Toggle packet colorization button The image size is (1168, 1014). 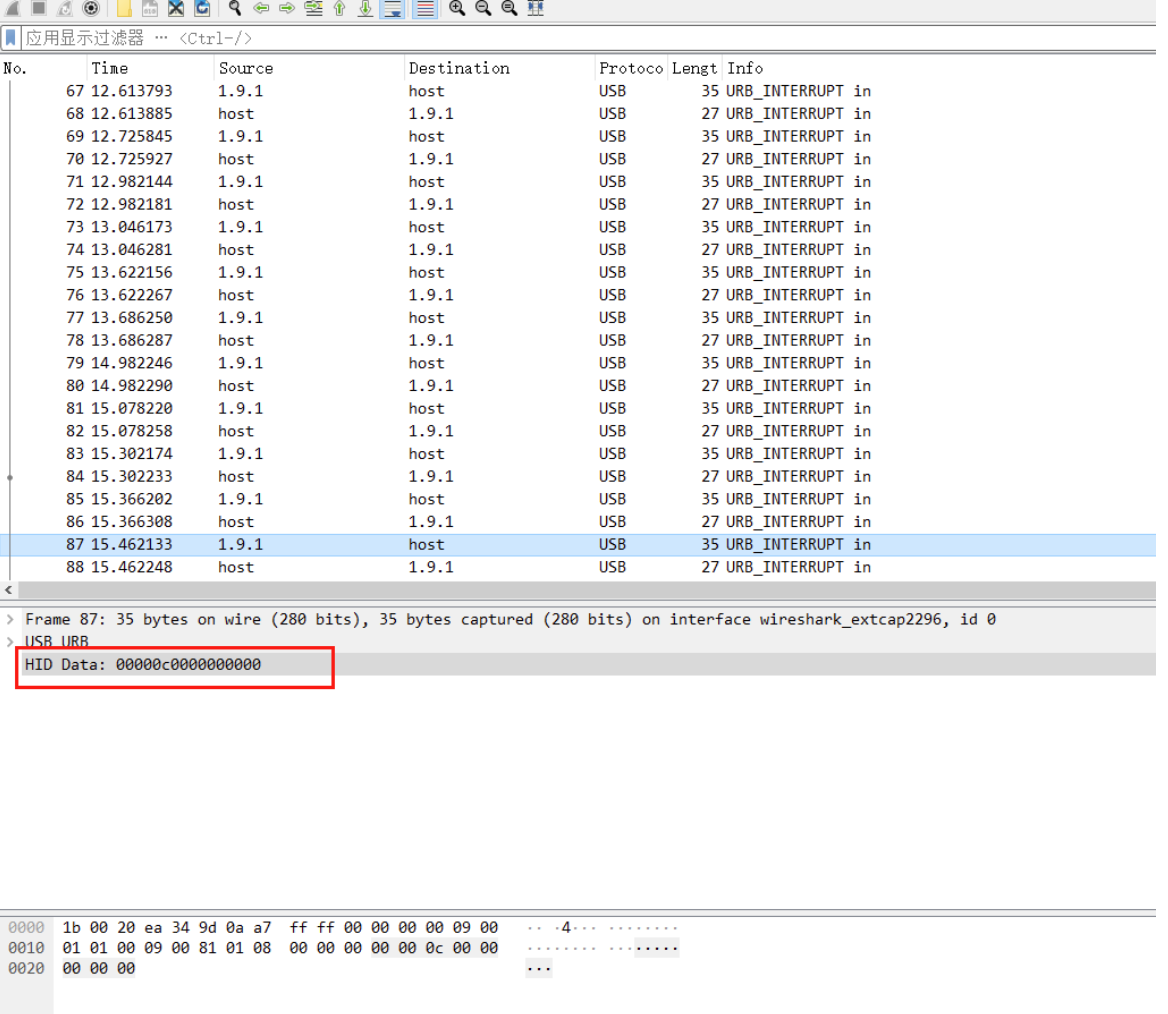tap(424, 8)
